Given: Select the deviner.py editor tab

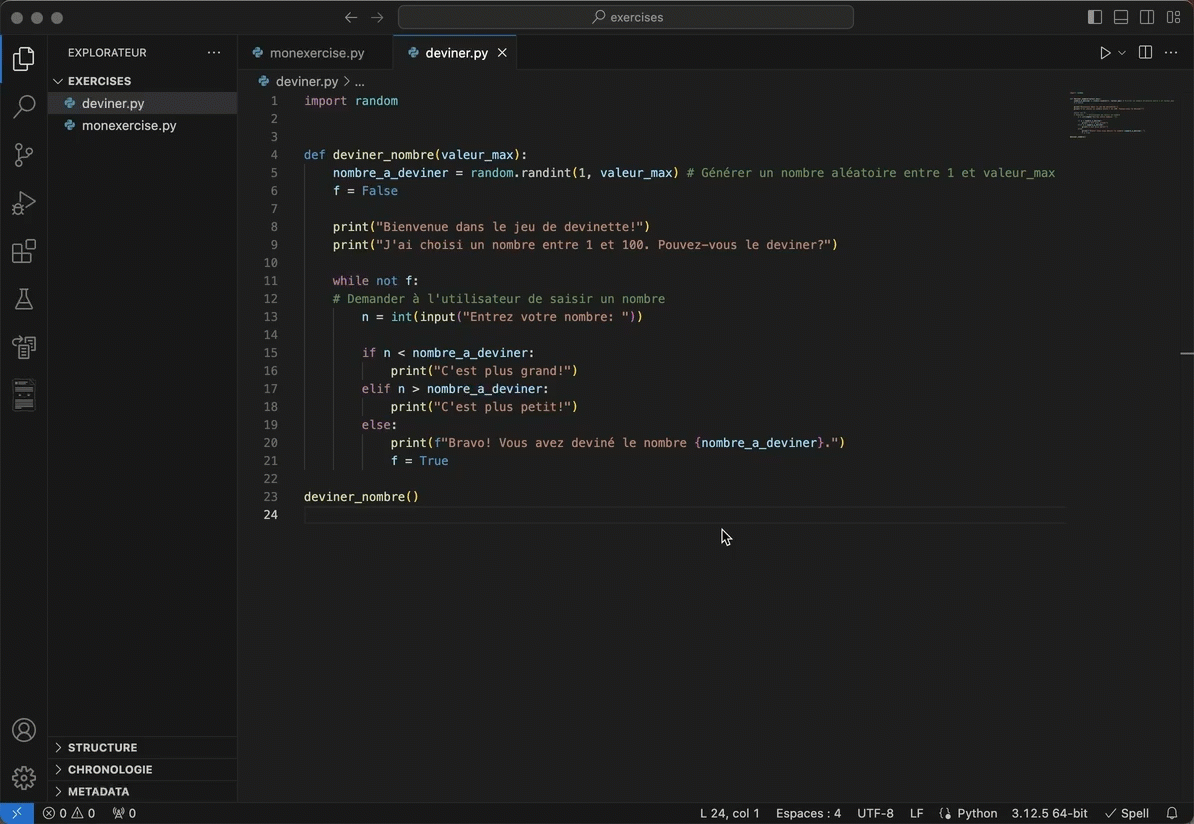Looking at the screenshot, I should (455, 53).
